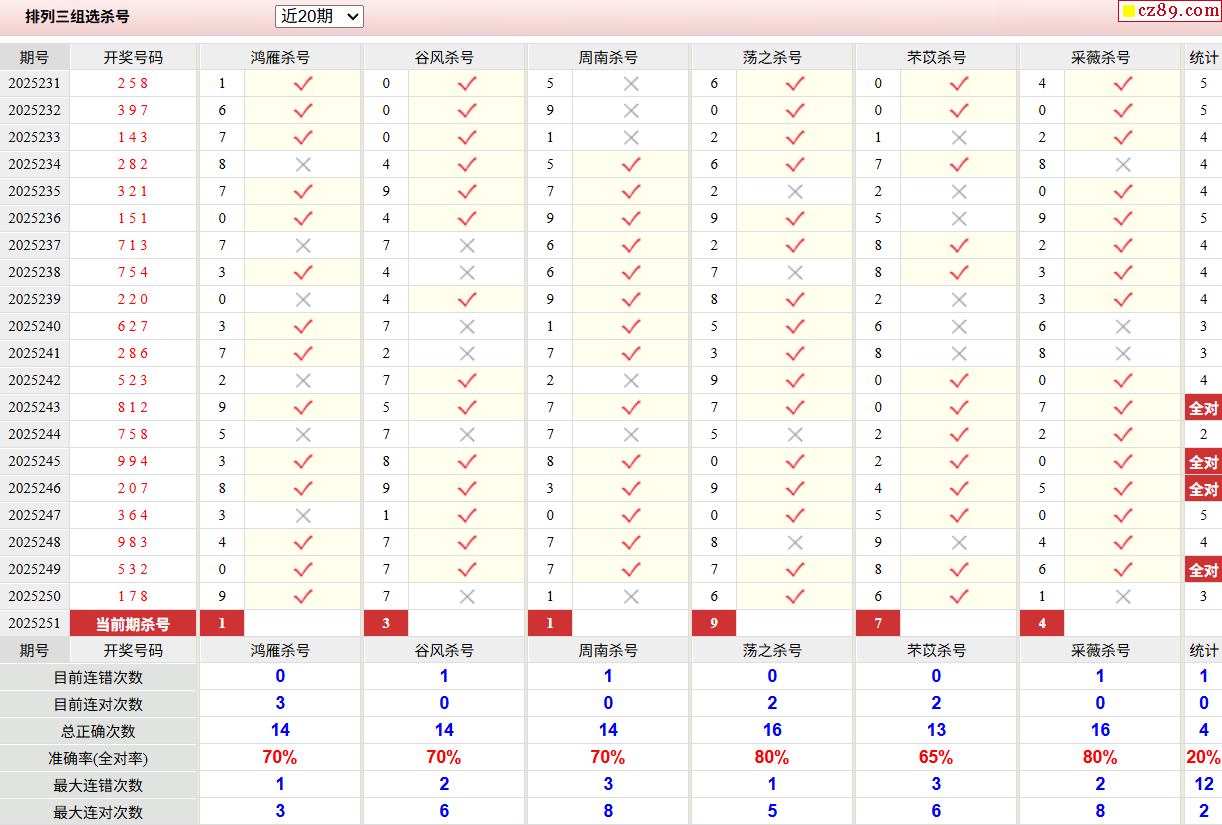Select the 采薇杀号 cross mark in row 2025234
The image size is (1222, 825).
pyautogui.click(x=1123, y=165)
